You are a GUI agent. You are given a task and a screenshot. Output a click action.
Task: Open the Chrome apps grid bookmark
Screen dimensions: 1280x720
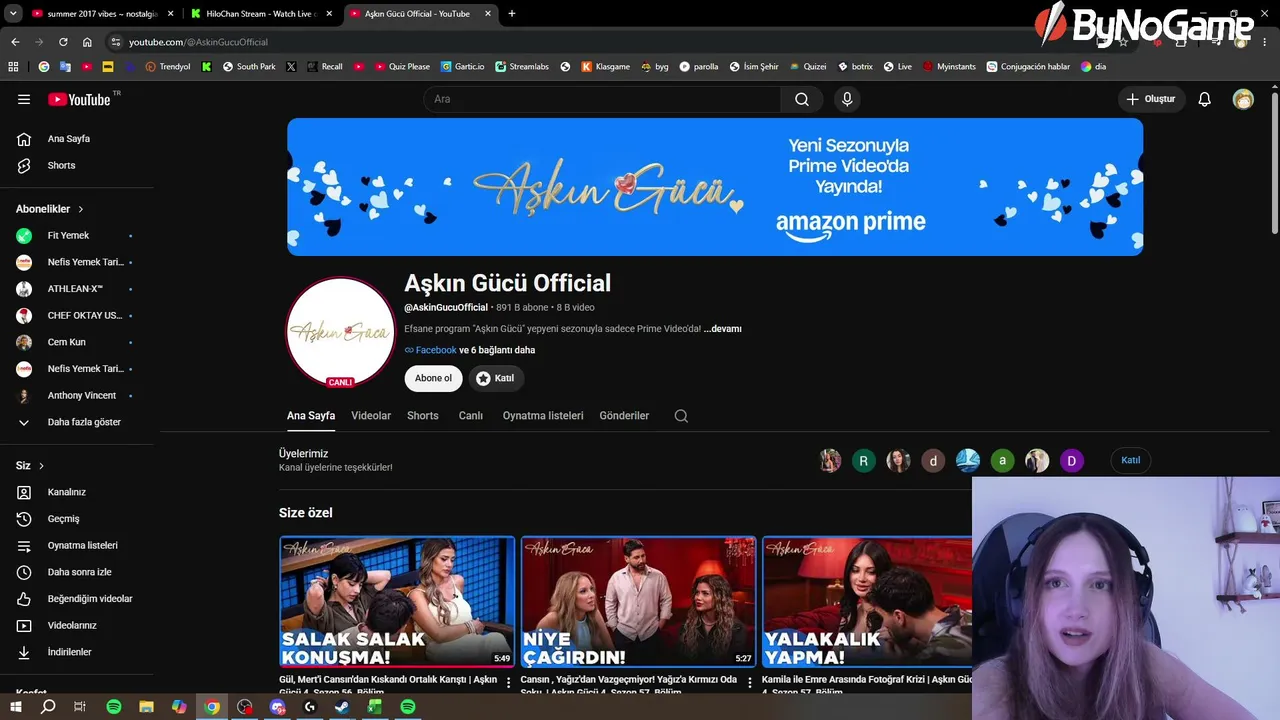coord(13,67)
